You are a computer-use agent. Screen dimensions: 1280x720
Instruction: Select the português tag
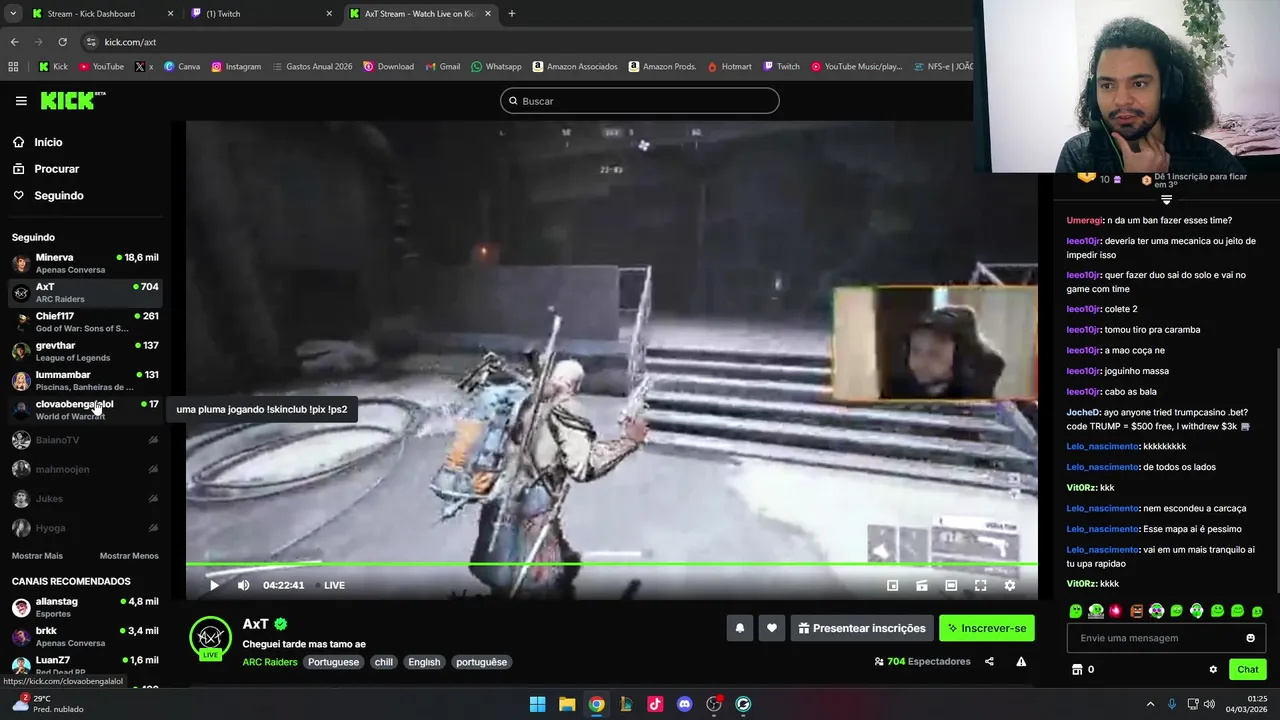pos(481,662)
